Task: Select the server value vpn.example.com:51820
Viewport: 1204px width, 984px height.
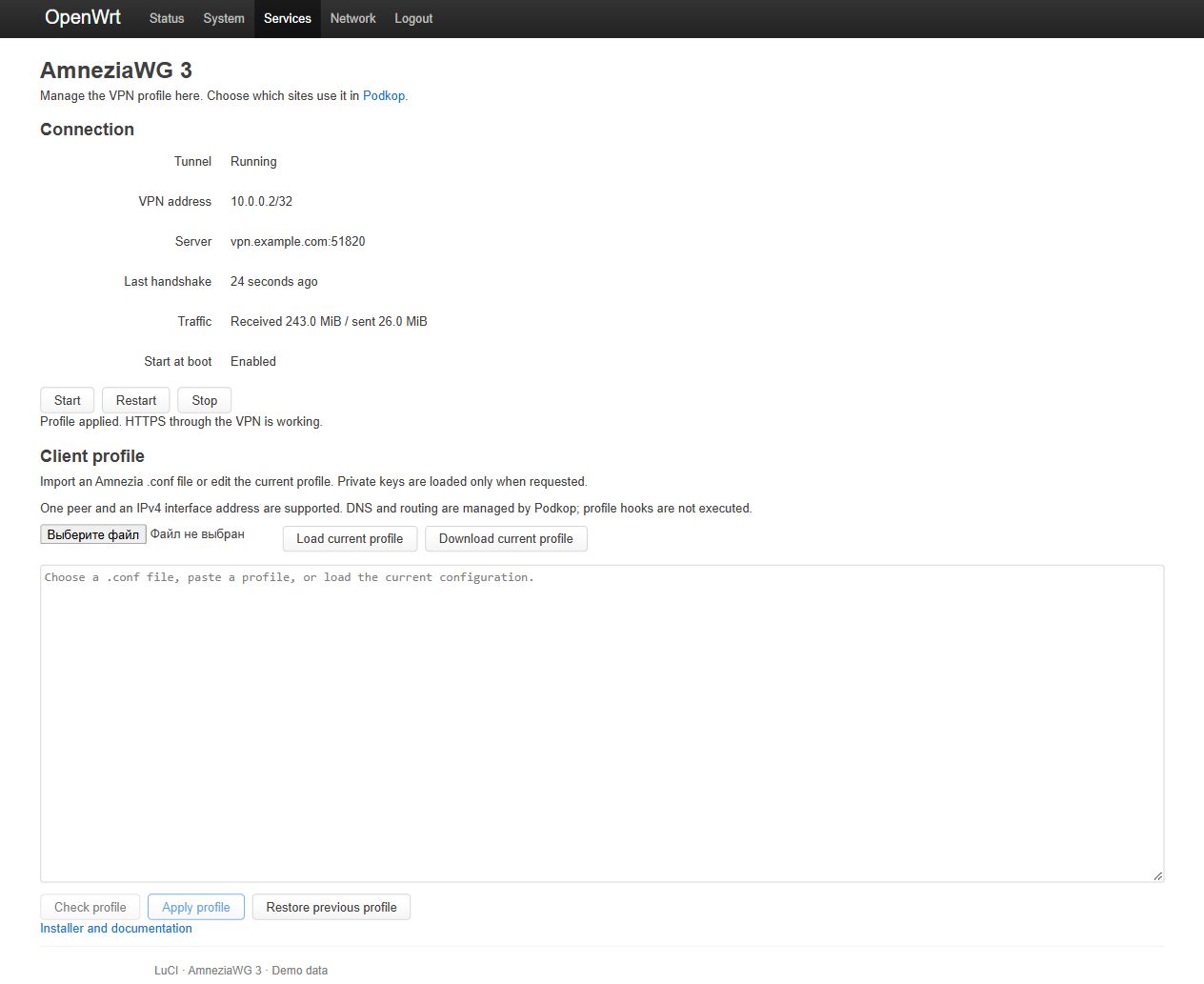Action: click(298, 241)
